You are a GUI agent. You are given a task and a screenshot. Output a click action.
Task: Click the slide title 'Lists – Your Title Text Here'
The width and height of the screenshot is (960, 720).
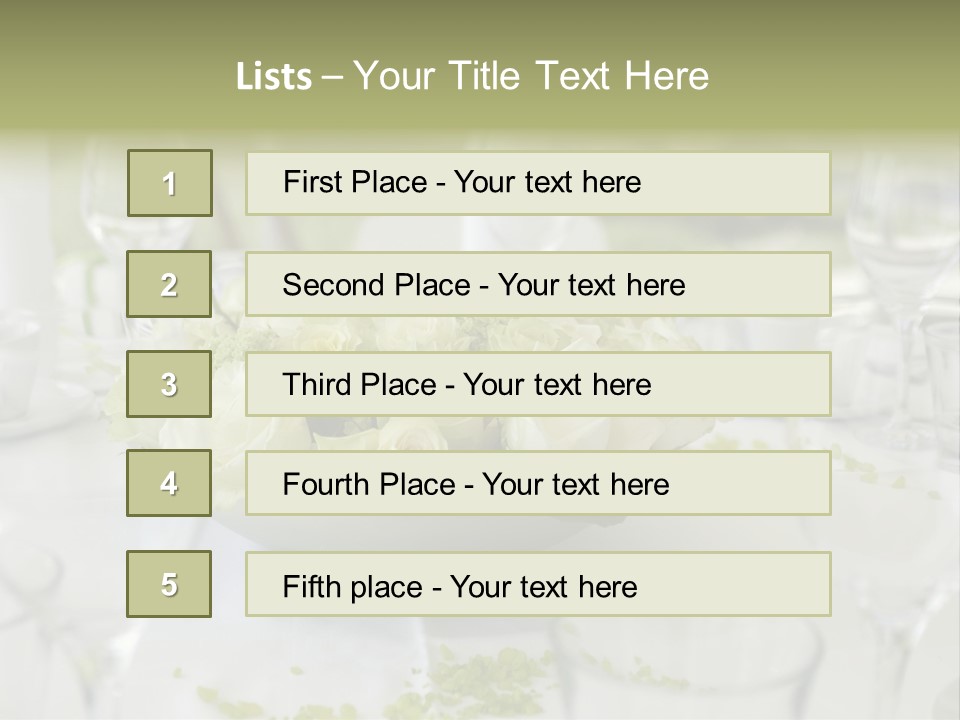(x=472, y=76)
